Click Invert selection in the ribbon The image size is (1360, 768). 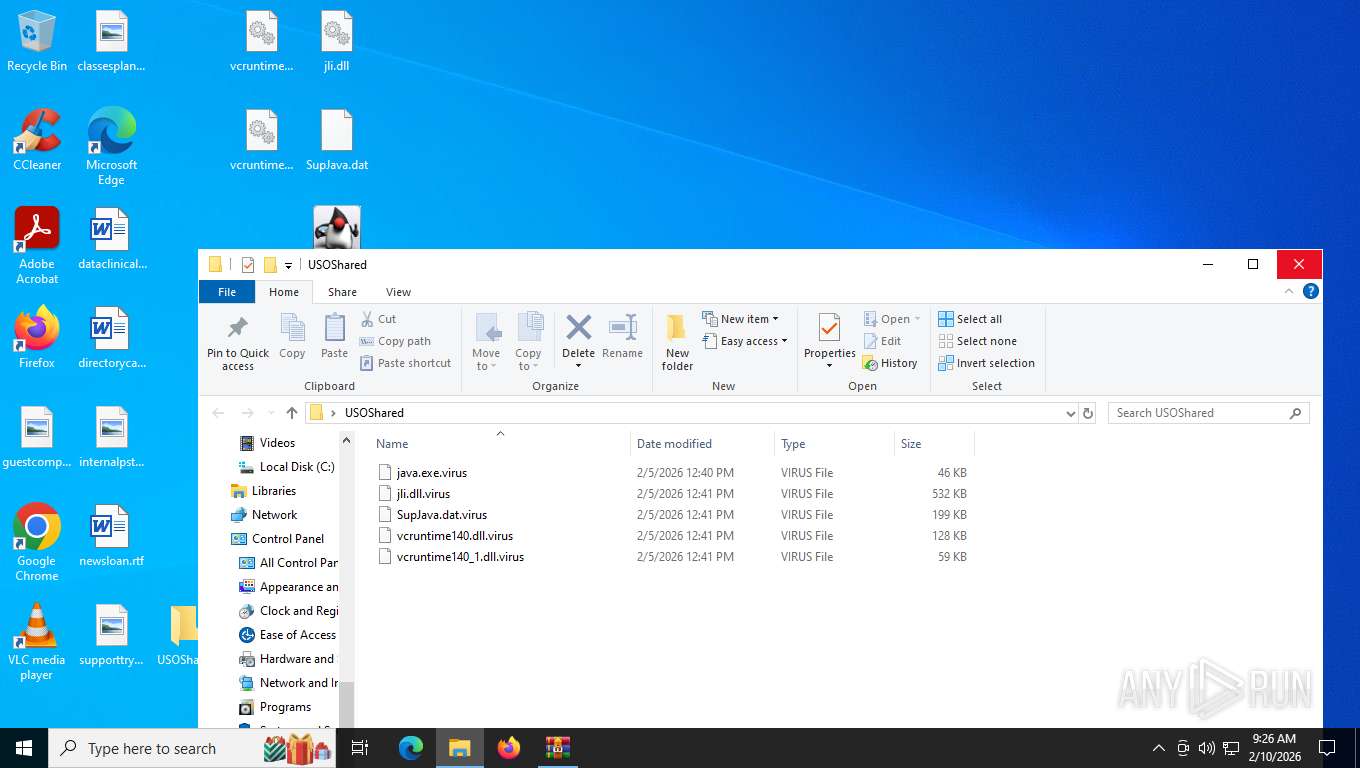pyautogui.click(x=986, y=363)
